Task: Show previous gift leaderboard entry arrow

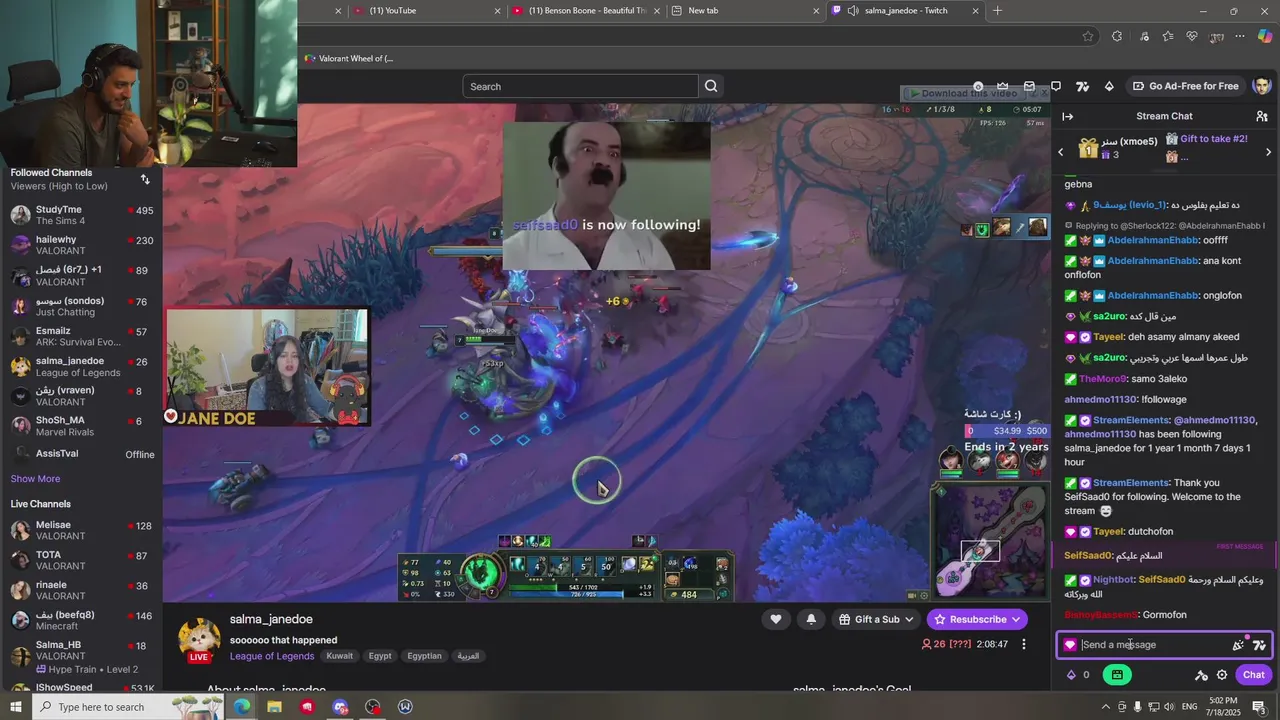Action: (x=1061, y=152)
